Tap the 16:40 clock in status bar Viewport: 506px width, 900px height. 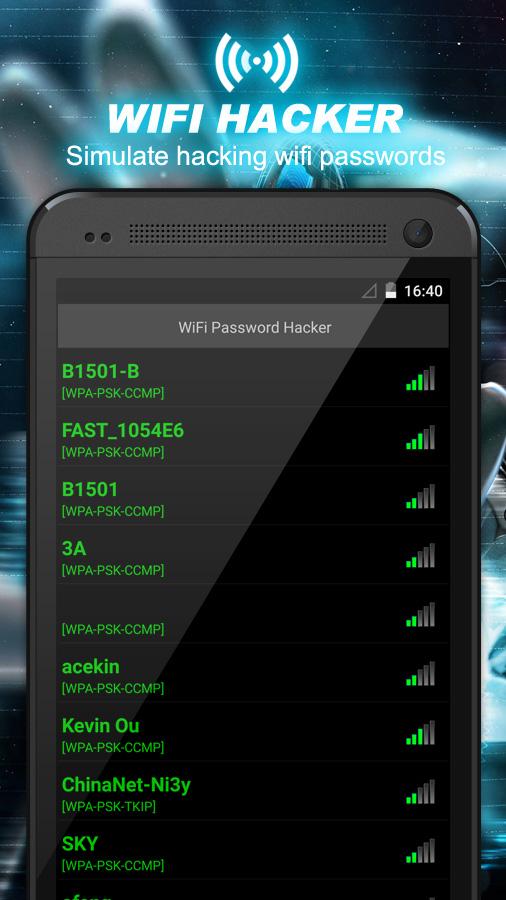423,291
